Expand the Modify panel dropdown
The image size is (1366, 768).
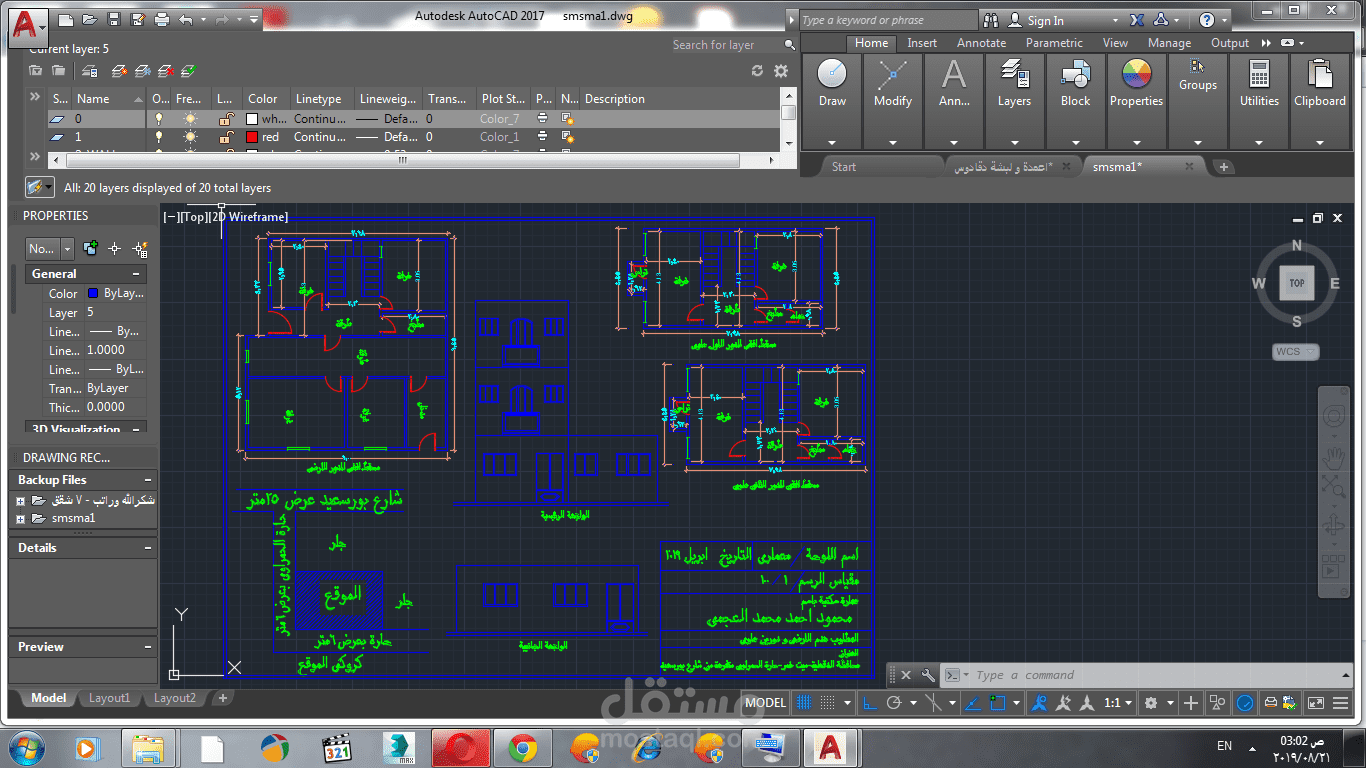(893, 142)
